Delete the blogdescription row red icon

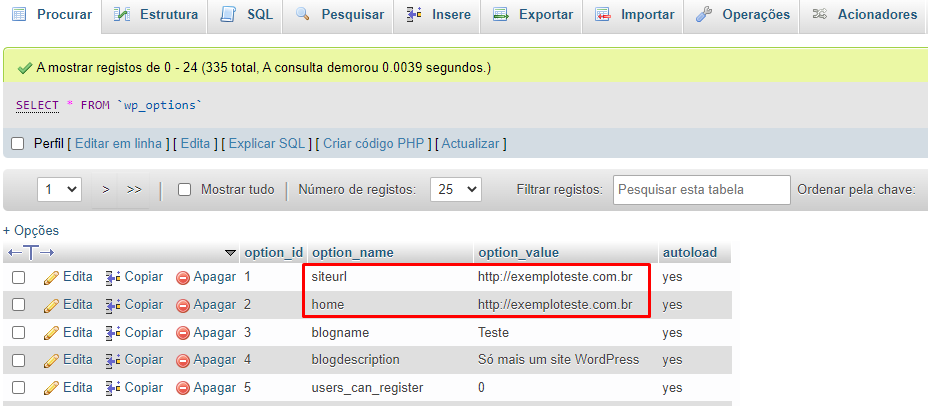(x=183, y=360)
